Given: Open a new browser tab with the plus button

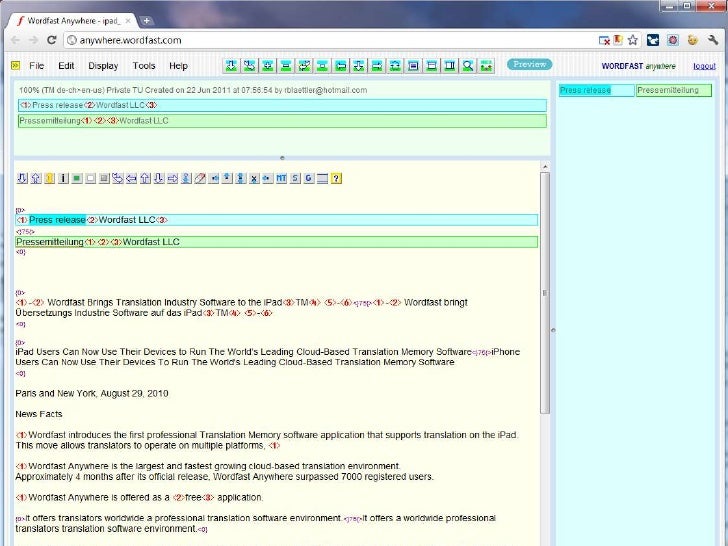Looking at the screenshot, I should (x=146, y=20).
